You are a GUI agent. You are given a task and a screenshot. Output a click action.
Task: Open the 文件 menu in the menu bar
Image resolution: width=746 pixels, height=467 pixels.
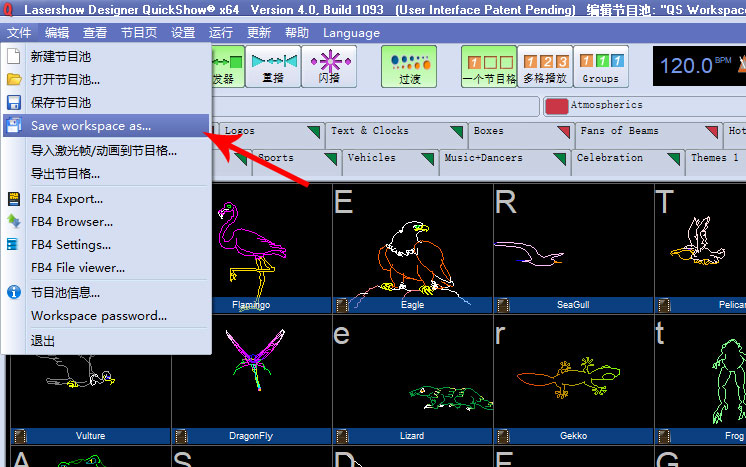click(19, 33)
